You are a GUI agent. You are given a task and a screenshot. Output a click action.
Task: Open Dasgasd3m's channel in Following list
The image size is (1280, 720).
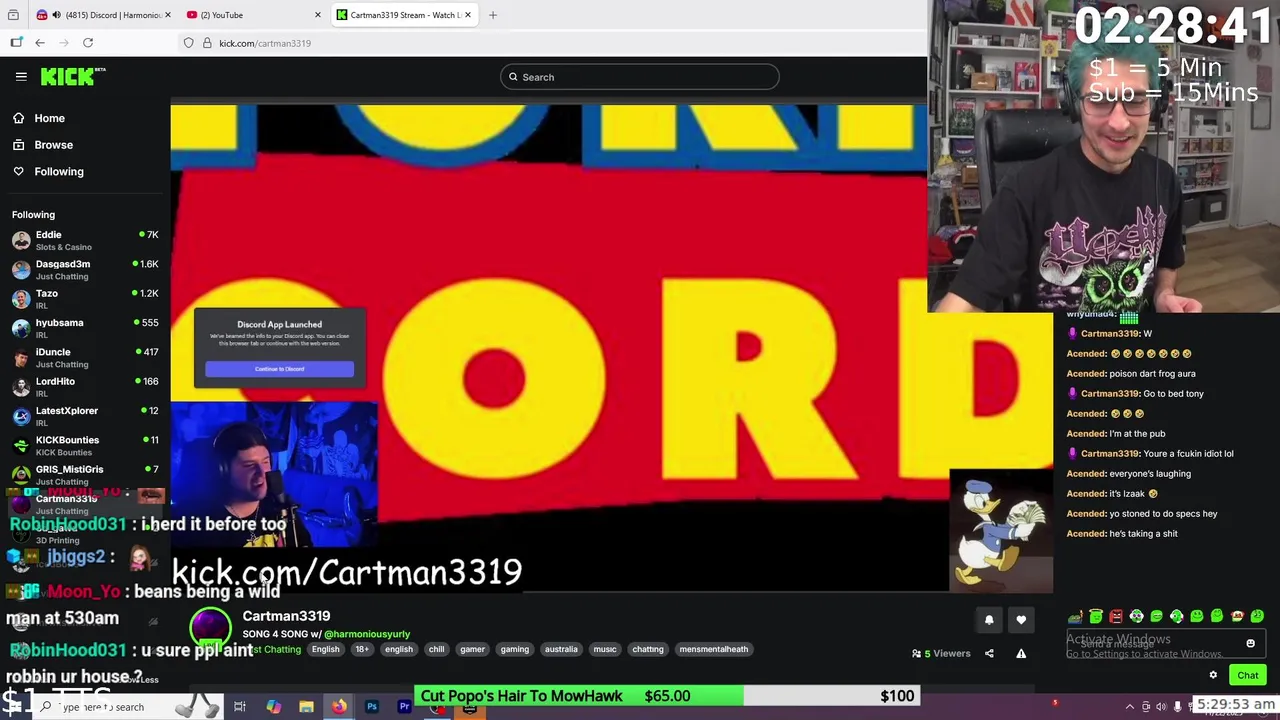85,270
